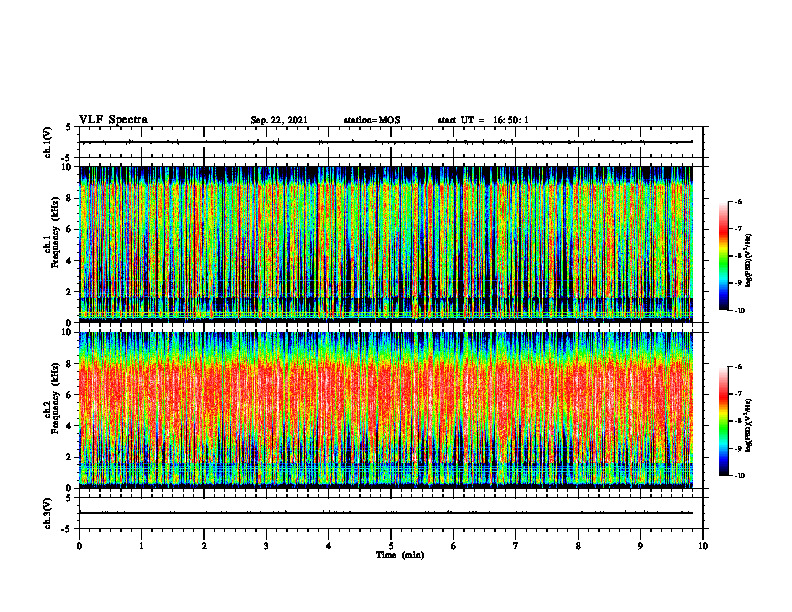792x612 pixels.
Task: Click the "10" tick on ch.1 frequency axis
Action: click(x=67, y=167)
